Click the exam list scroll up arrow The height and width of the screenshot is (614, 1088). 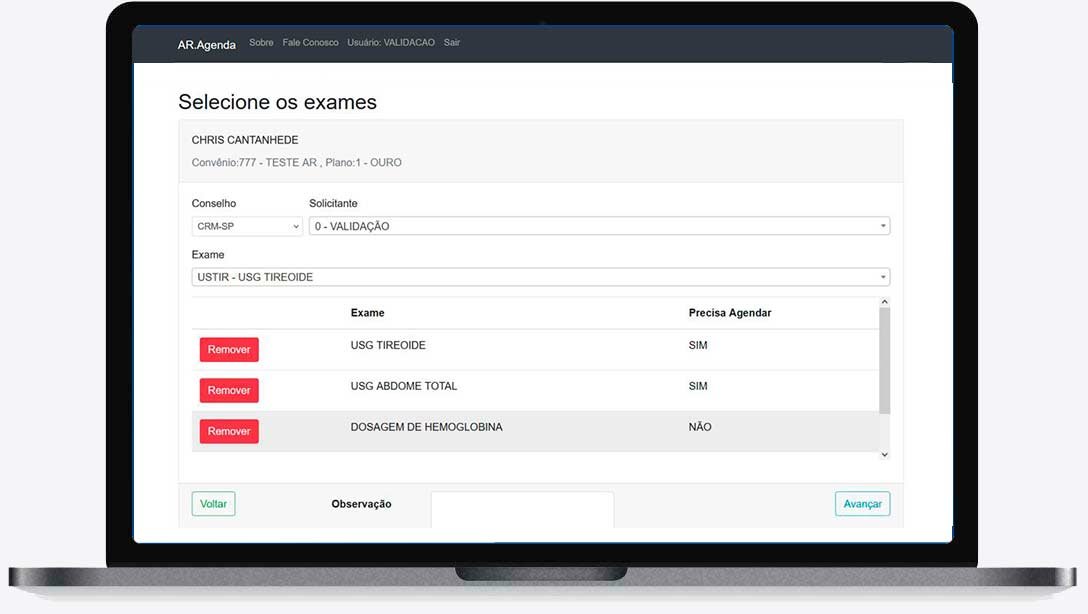coord(884,302)
